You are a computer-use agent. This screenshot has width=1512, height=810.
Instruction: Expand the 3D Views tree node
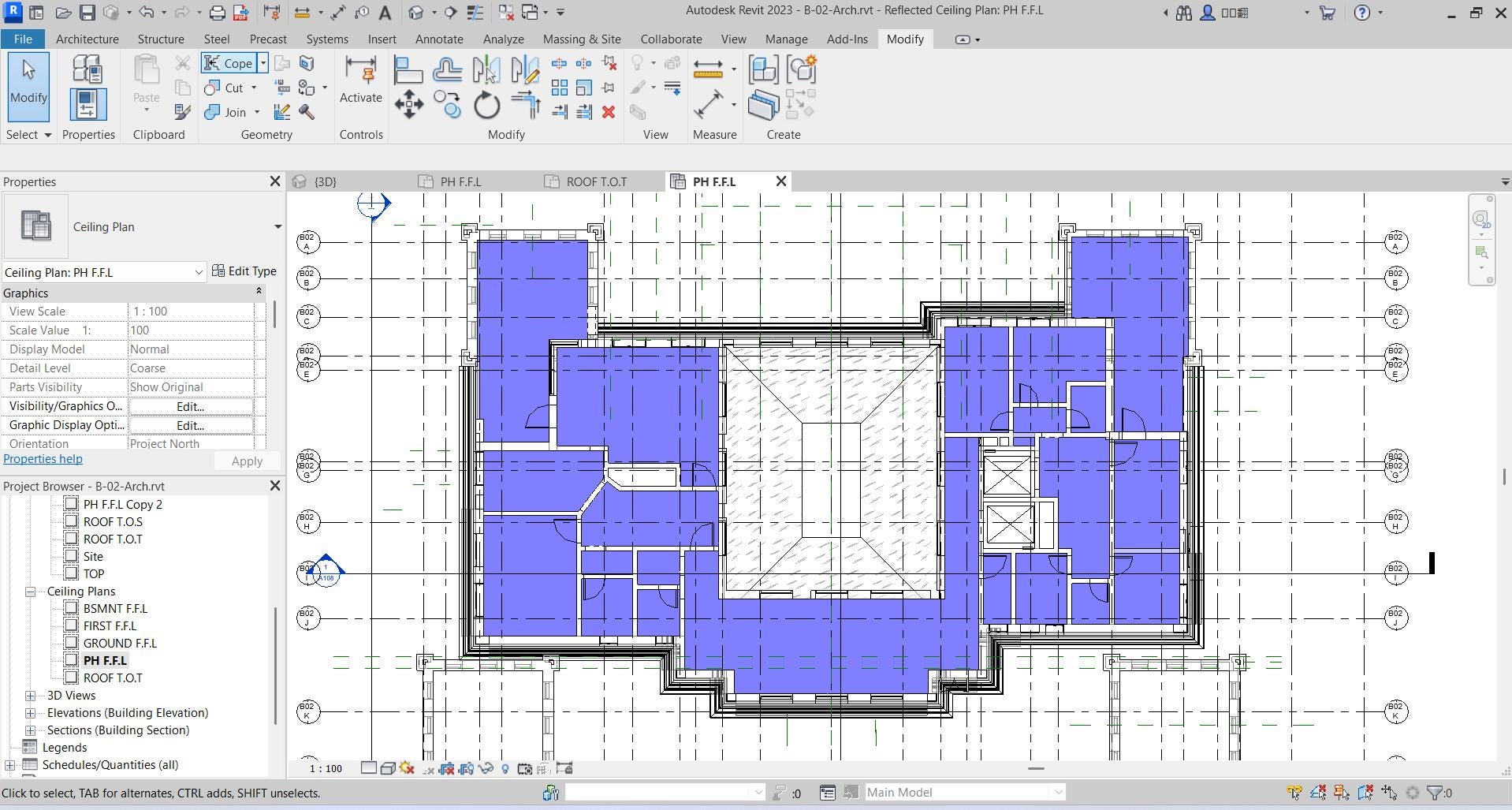click(30, 696)
